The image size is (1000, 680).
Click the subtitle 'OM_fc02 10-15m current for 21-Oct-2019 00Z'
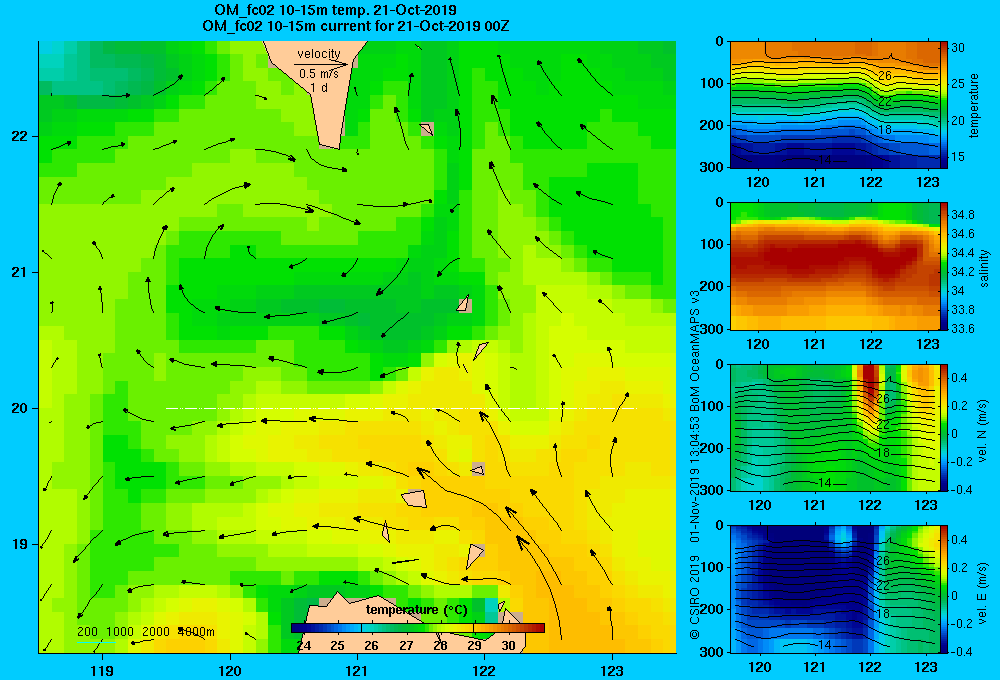point(355,26)
